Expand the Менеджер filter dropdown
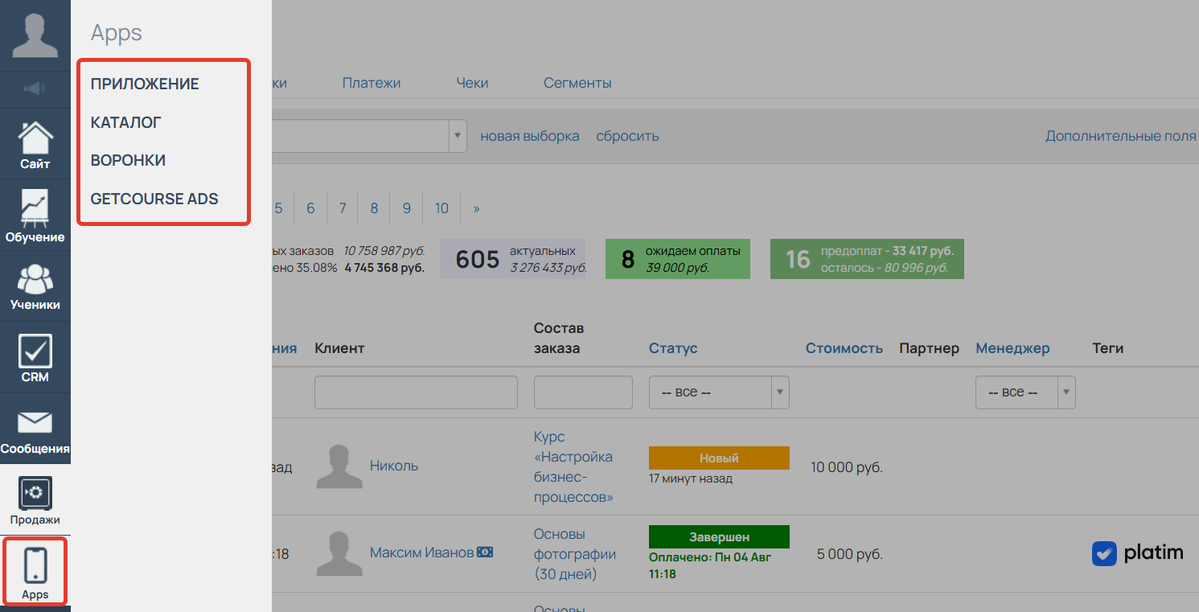Viewport: 1199px width, 612px height. [x=1025, y=393]
